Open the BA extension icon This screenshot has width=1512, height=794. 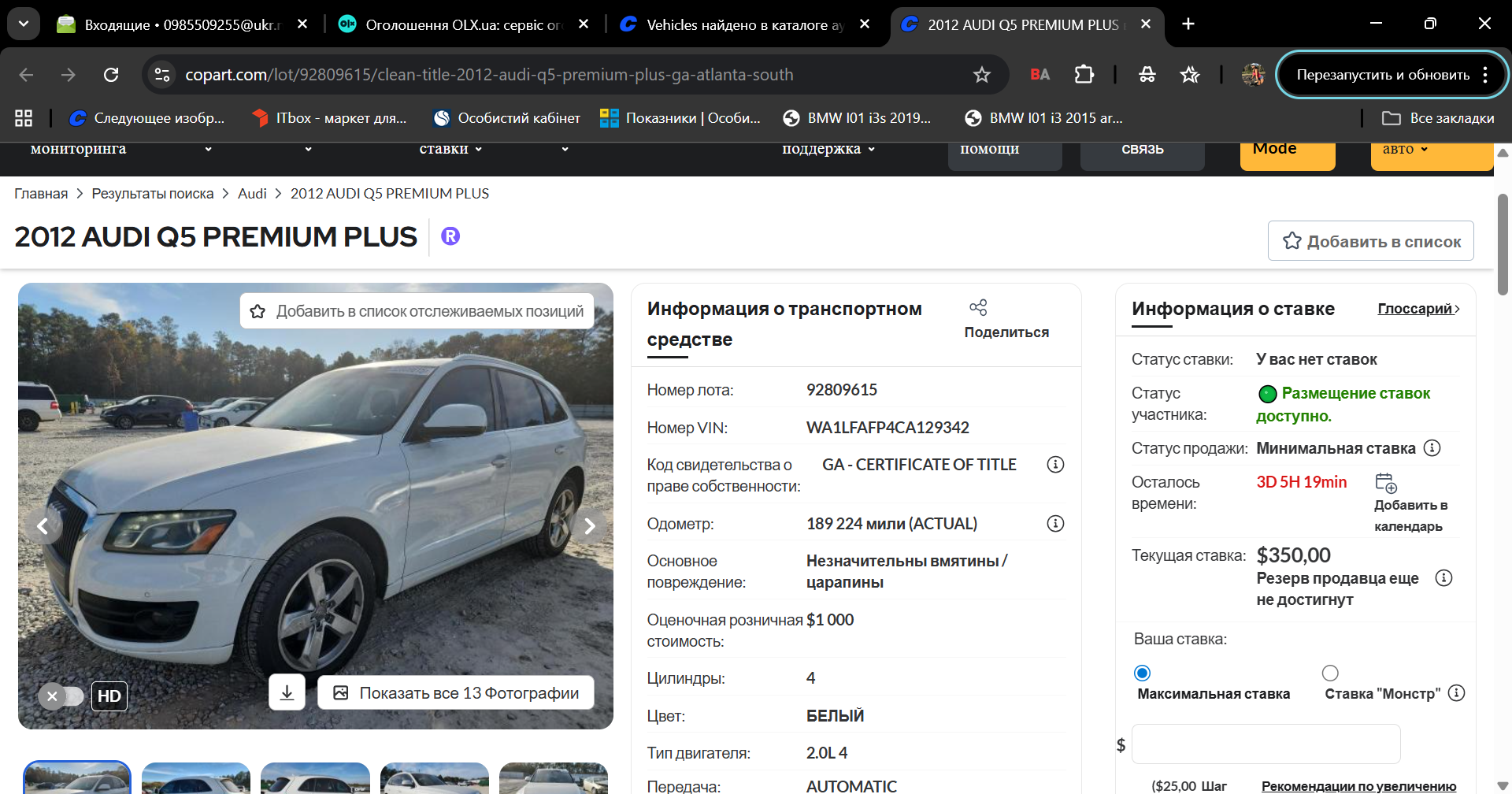[x=1039, y=75]
